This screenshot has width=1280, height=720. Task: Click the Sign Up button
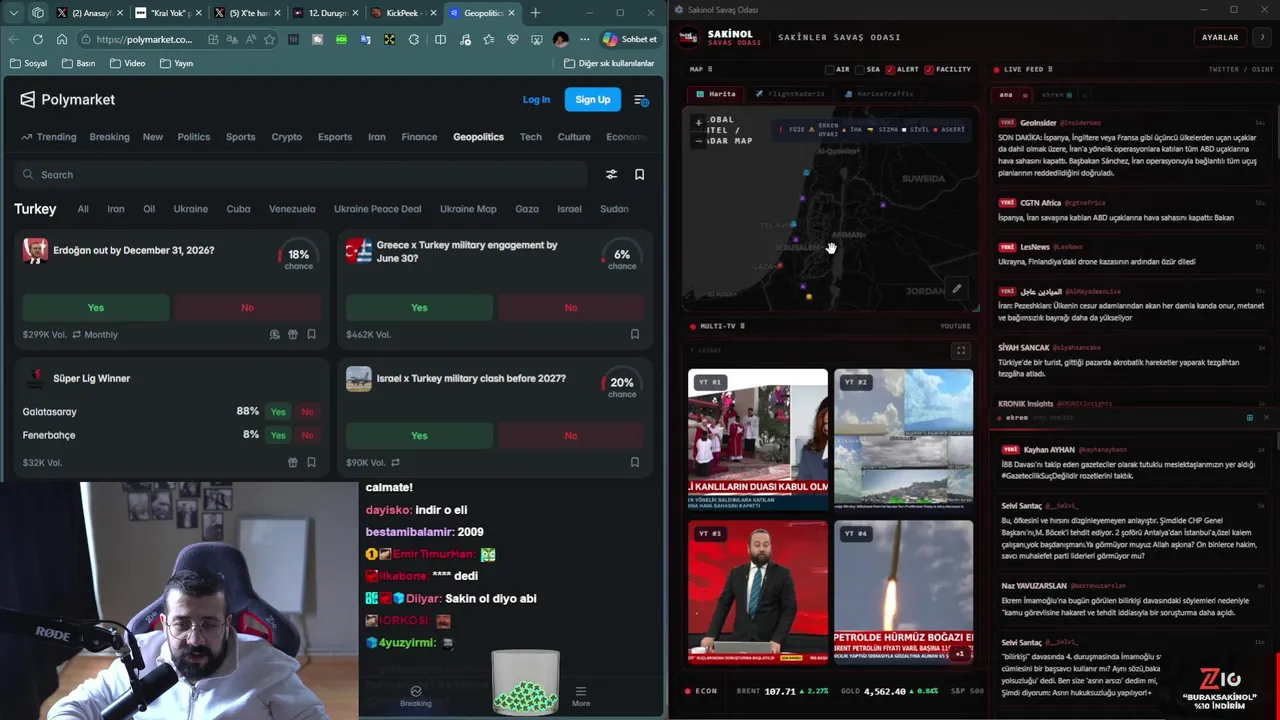[592, 100]
